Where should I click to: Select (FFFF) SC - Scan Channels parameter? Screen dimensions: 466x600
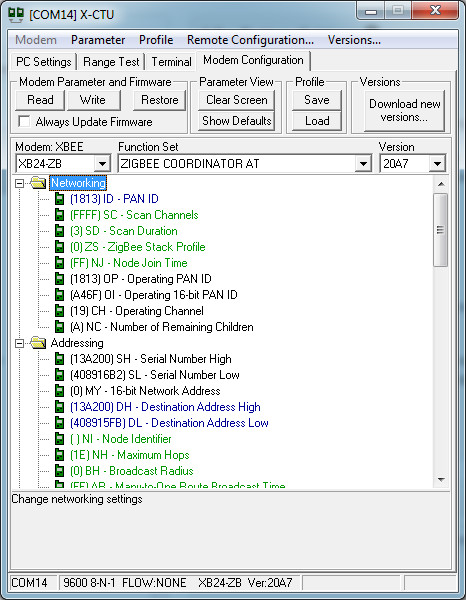point(134,215)
